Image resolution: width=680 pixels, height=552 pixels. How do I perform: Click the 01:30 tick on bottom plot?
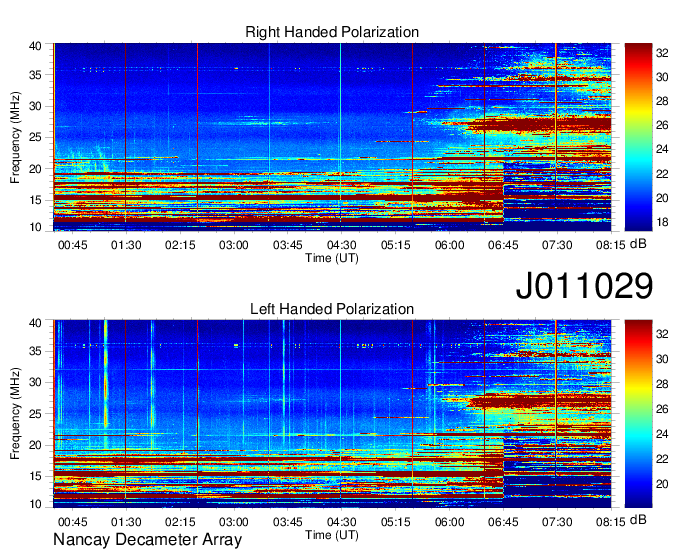coord(126,522)
